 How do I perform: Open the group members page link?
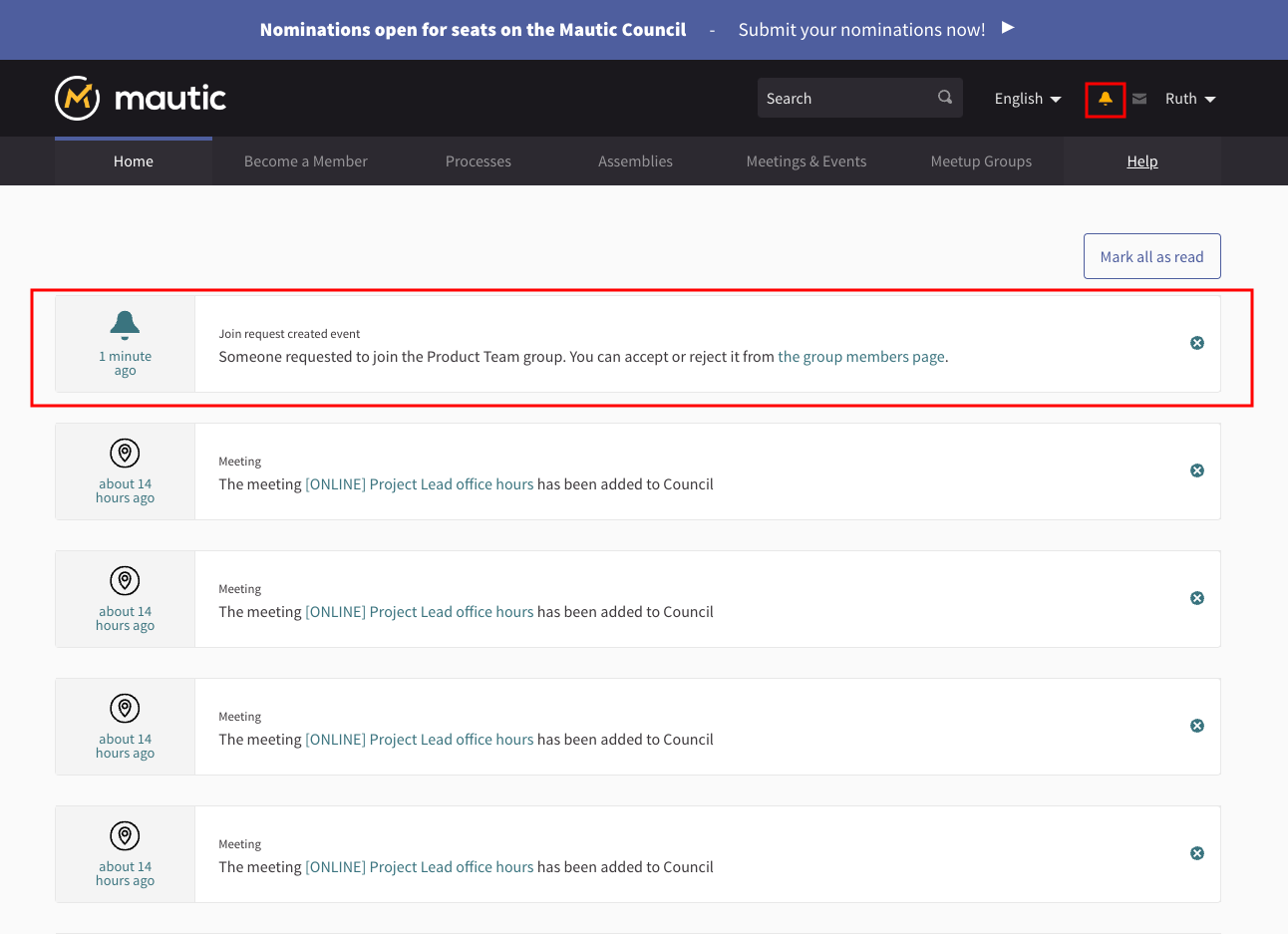coord(860,357)
